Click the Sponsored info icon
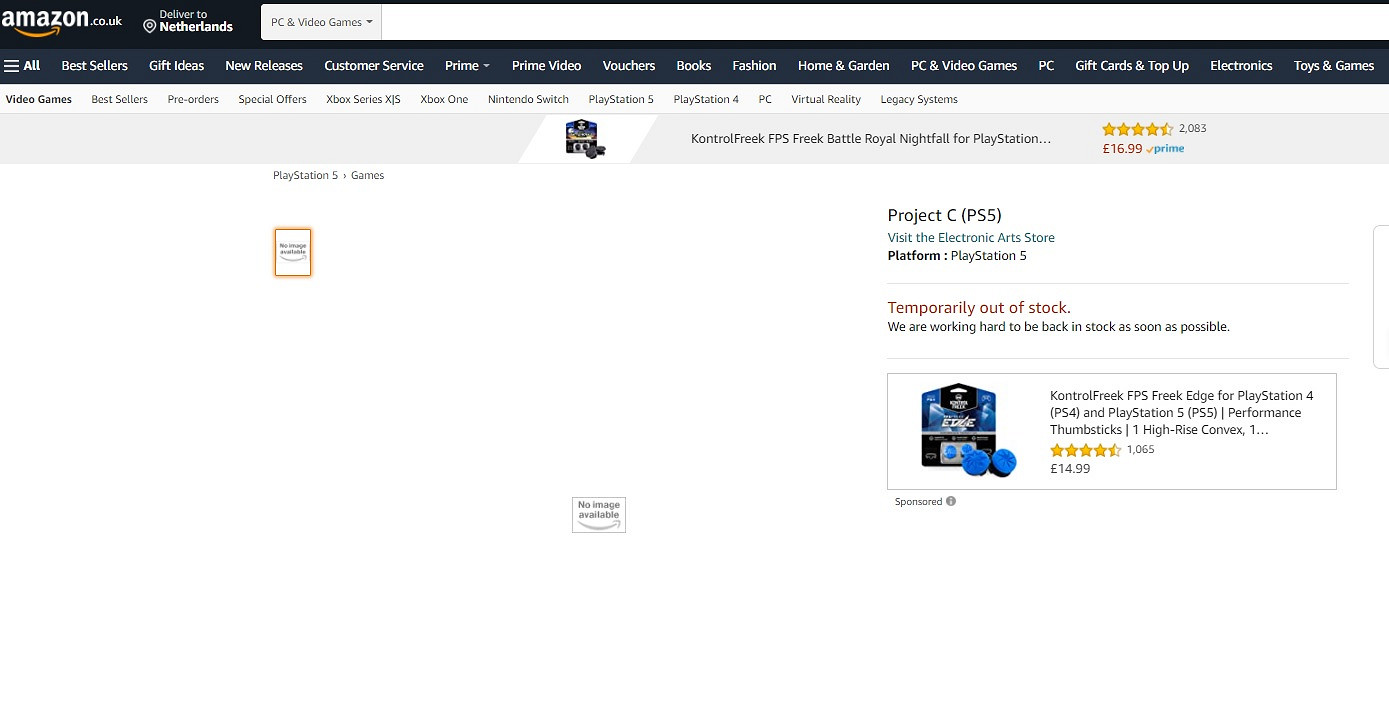The image size is (1389, 709). pos(950,501)
